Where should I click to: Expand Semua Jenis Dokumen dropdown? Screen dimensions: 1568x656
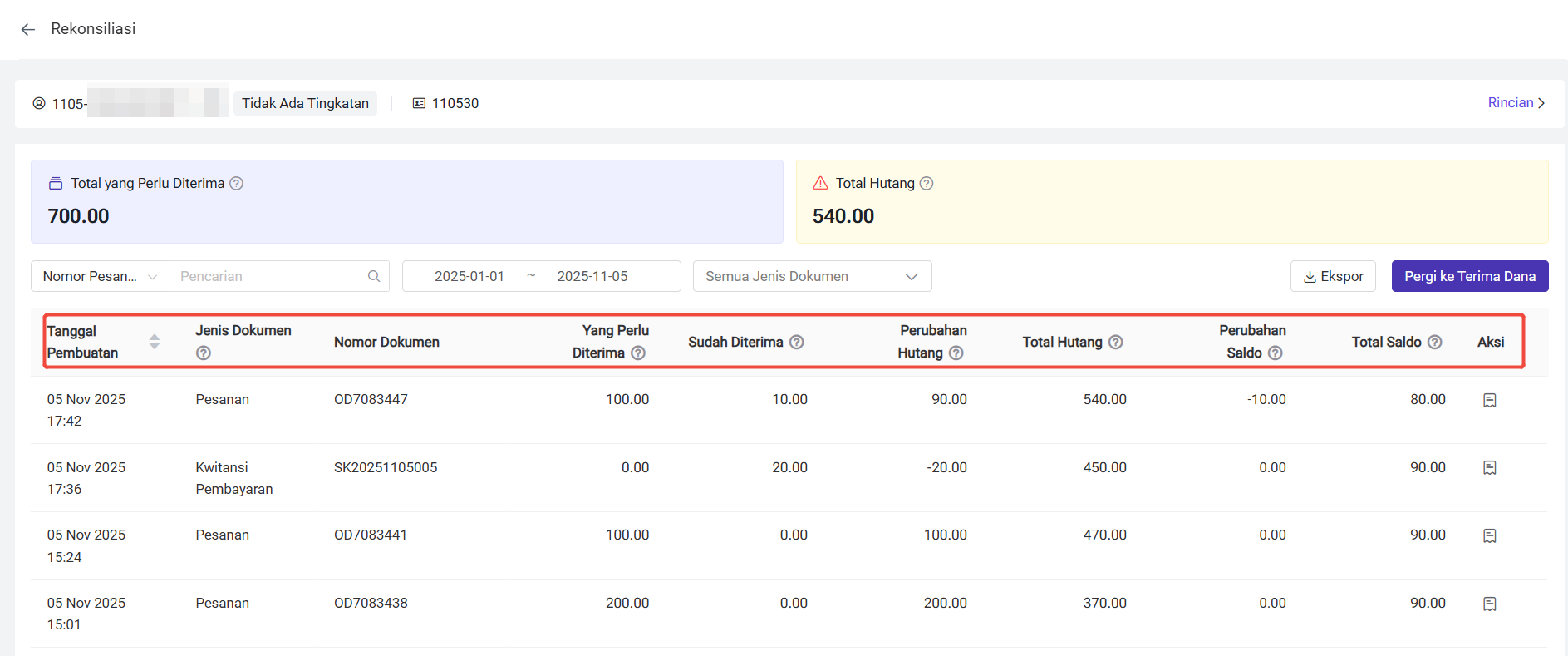[812, 276]
